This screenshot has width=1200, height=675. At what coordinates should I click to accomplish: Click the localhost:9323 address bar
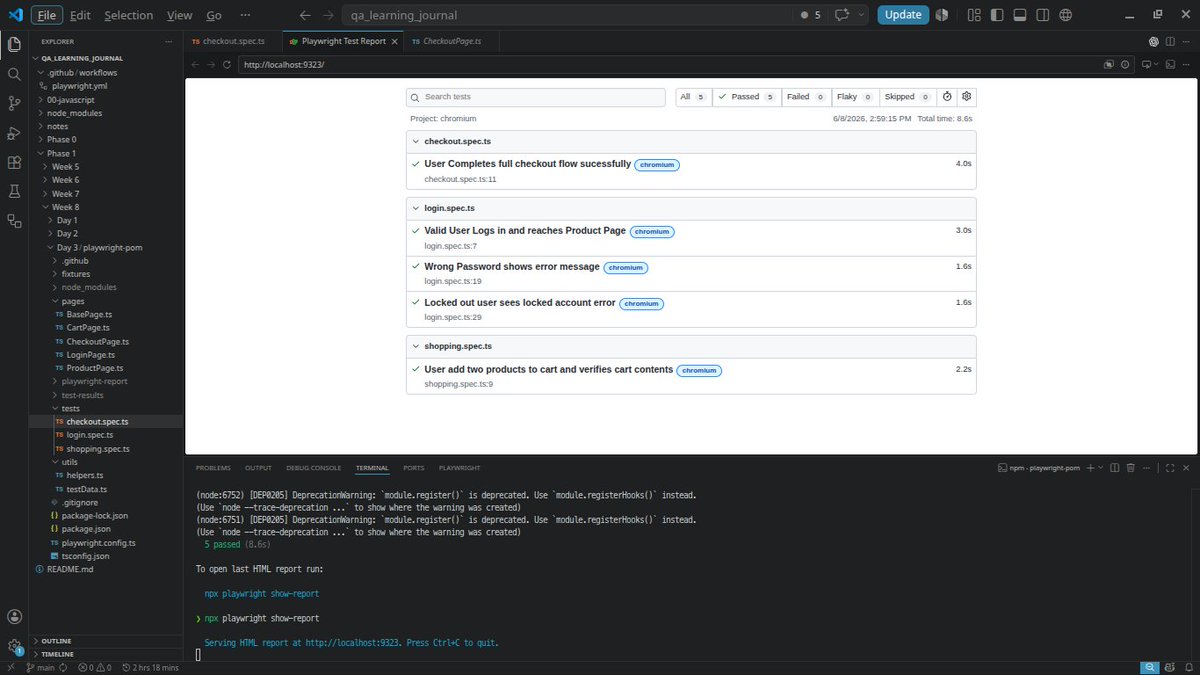coord(668,64)
